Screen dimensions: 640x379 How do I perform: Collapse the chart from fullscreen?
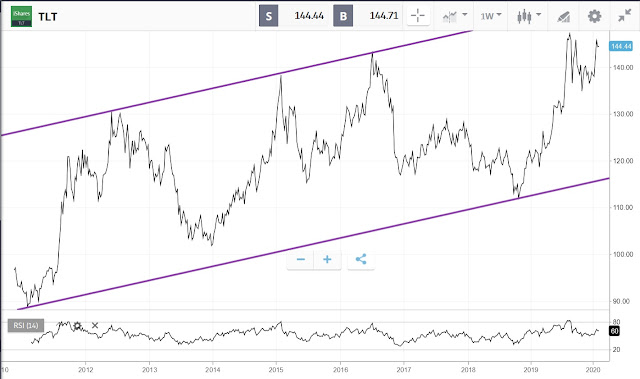pyautogui.click(x=624, y=16)
